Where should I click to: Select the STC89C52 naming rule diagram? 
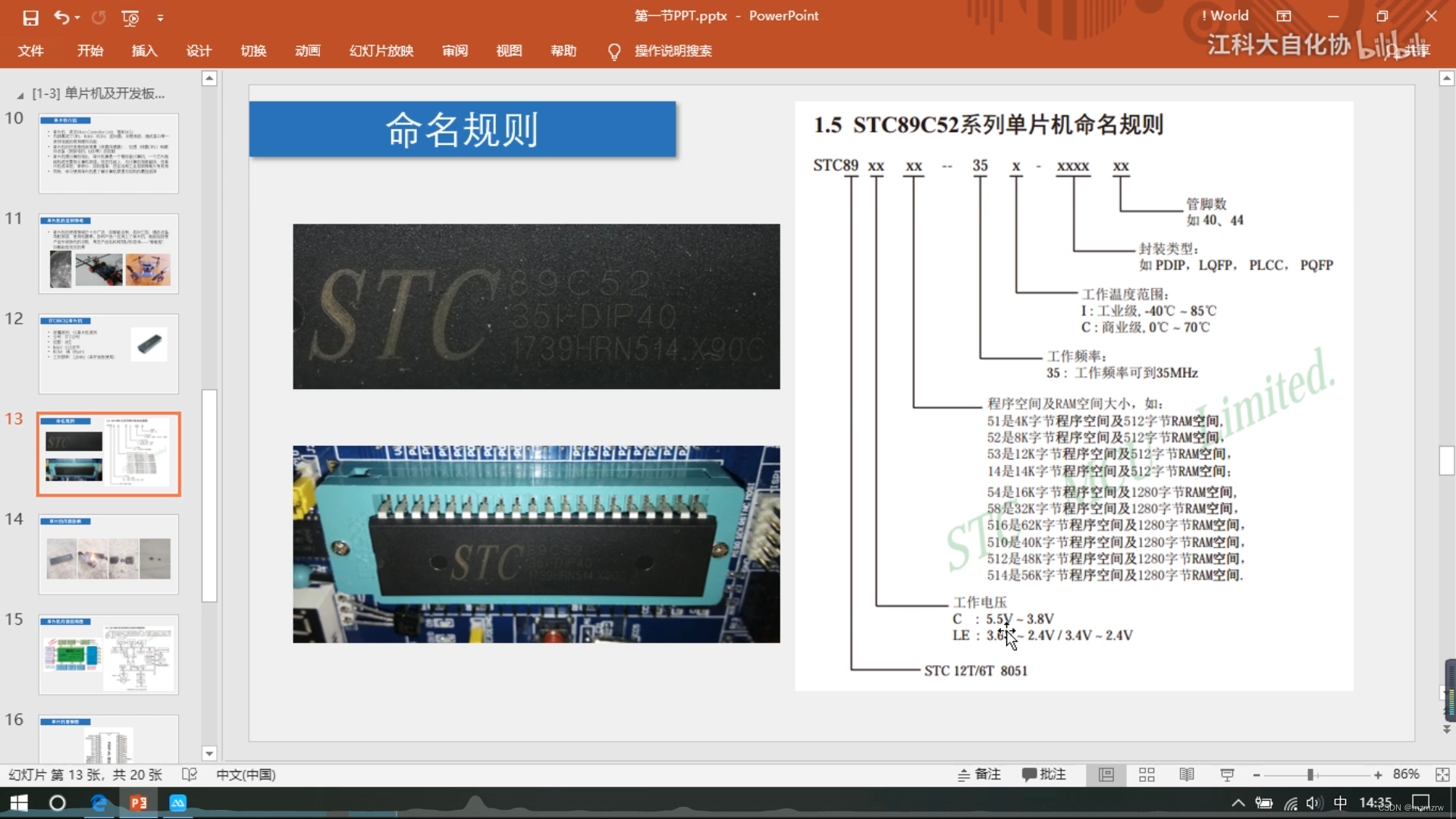1074,396
